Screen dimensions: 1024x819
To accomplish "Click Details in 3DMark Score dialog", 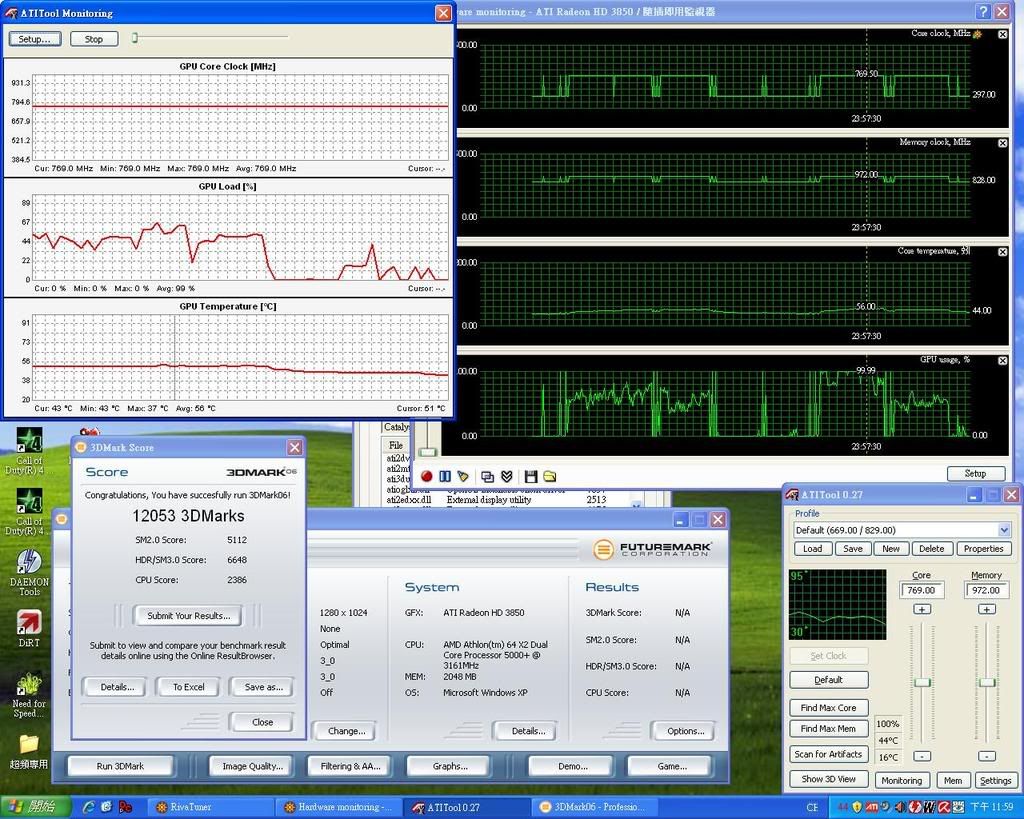I will click(x=118, y=687).
